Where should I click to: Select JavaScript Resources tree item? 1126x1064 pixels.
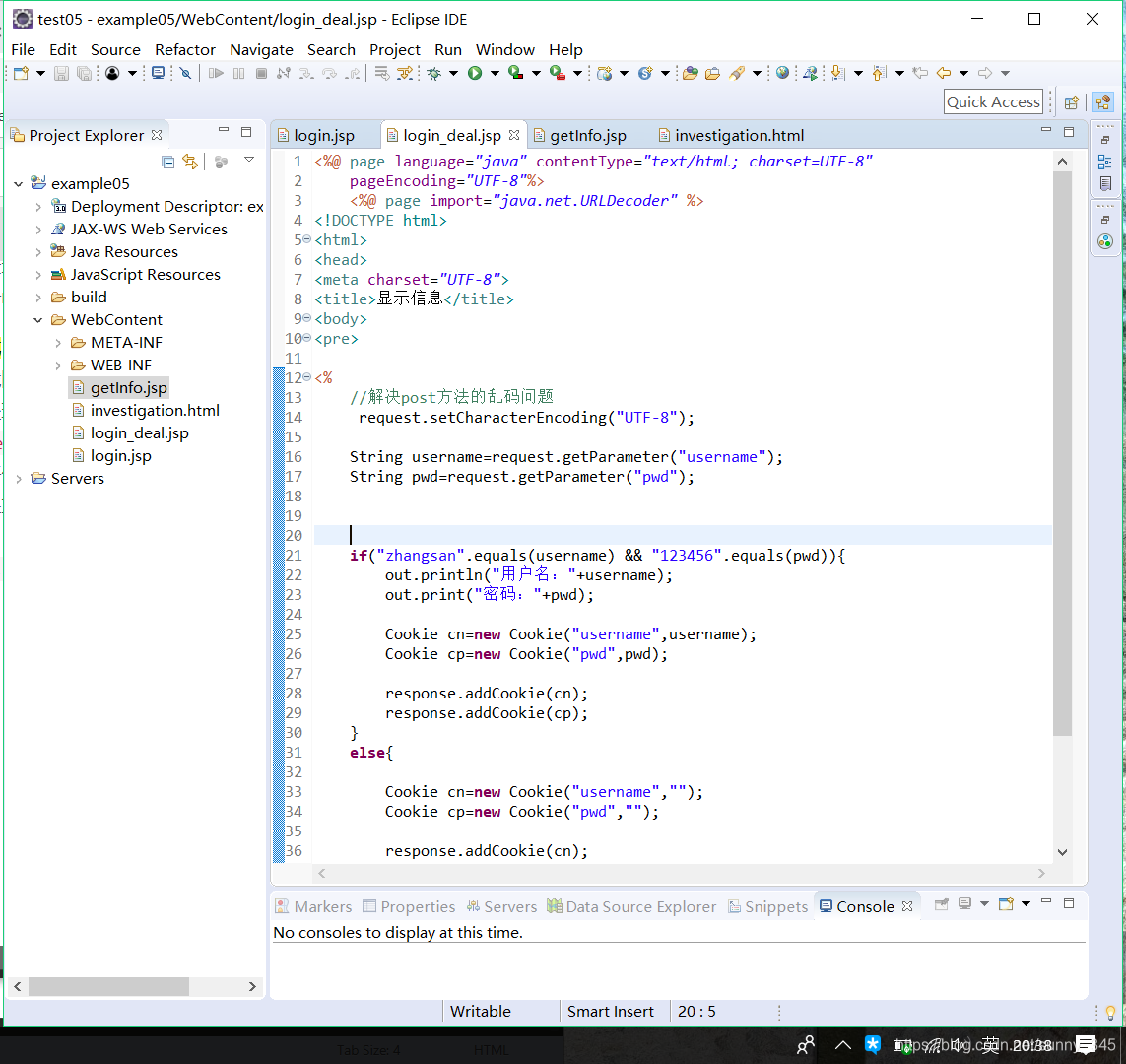click(145, 275)
